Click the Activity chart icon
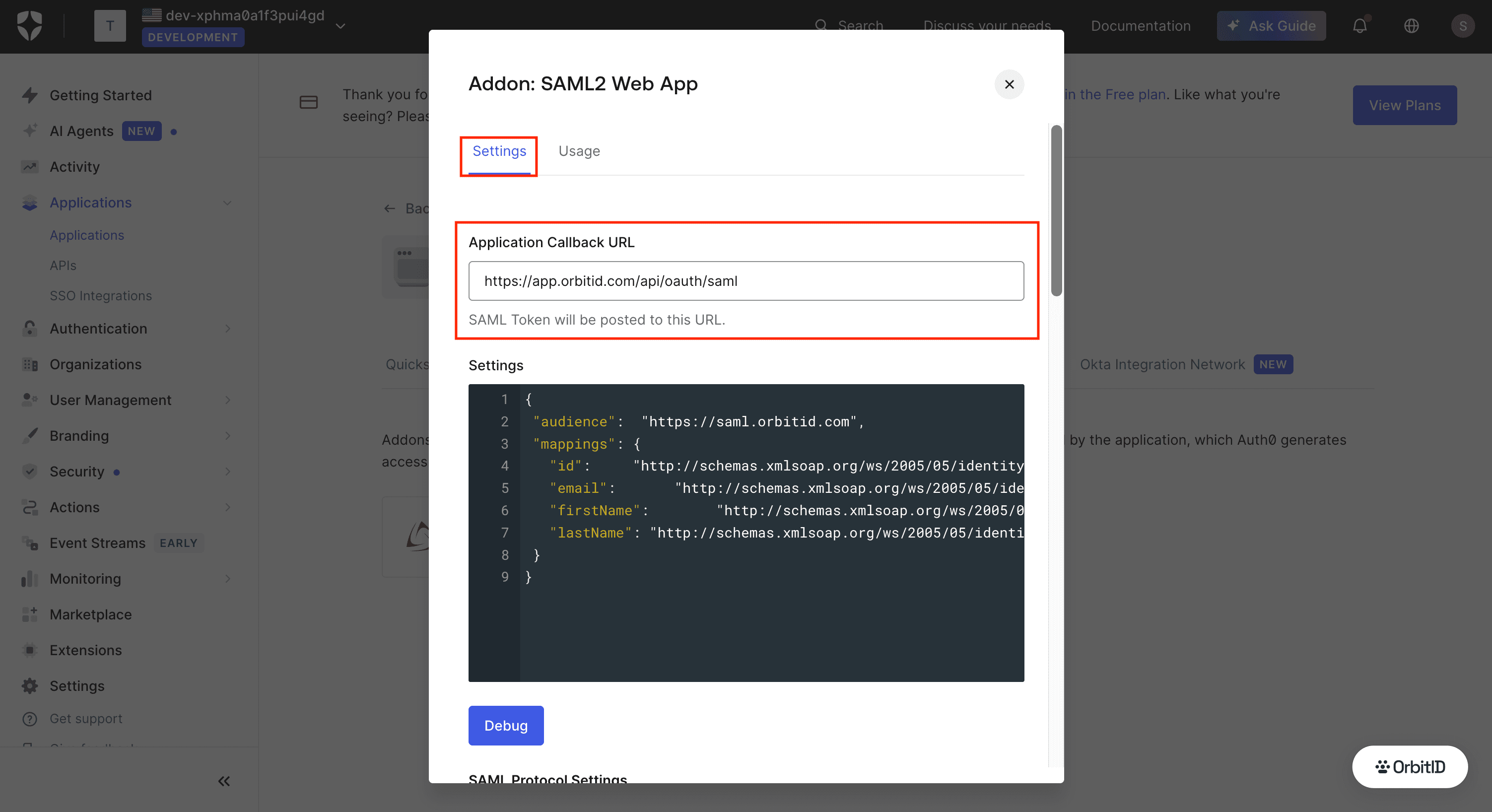1492x812 pixels. coord(30,167)
